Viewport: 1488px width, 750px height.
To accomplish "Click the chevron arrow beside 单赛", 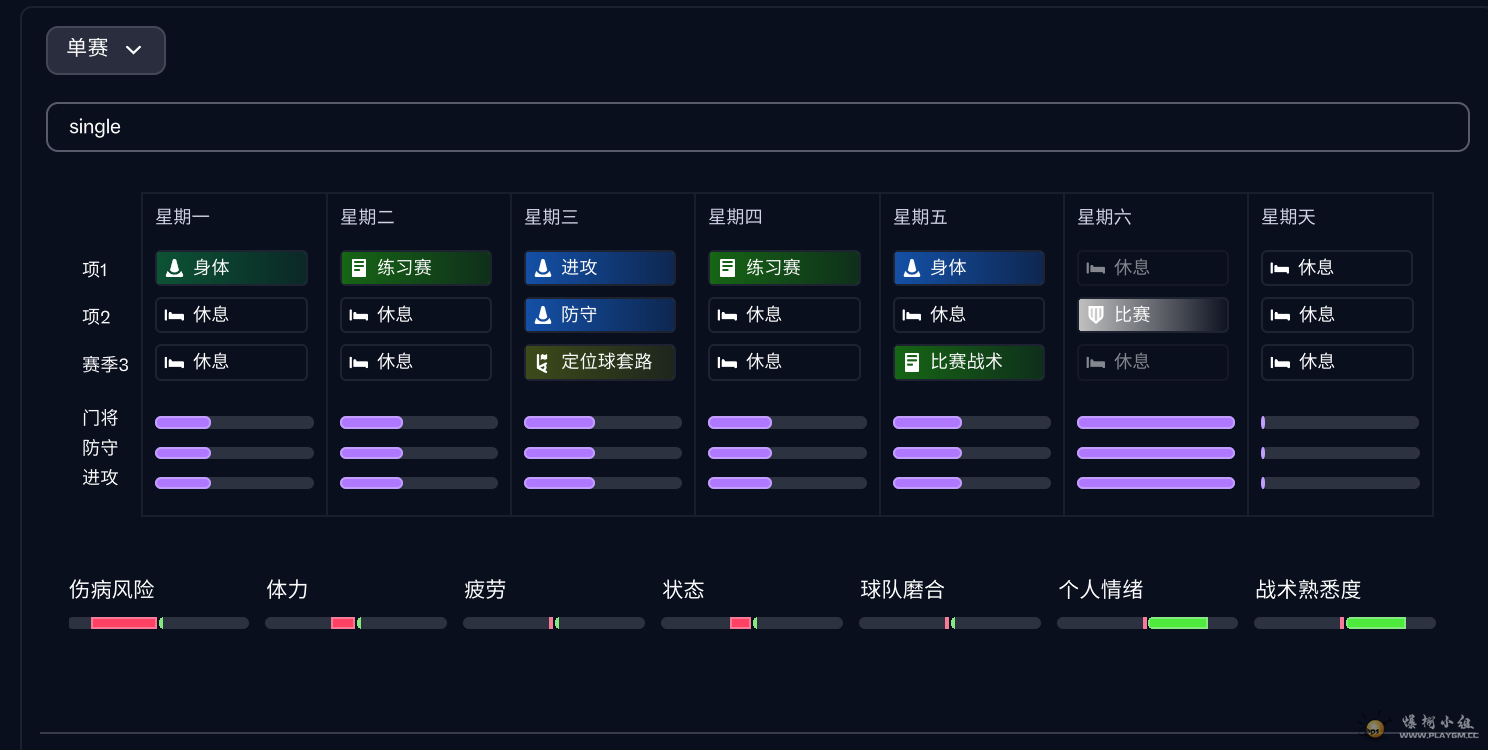I will (133, 50).
